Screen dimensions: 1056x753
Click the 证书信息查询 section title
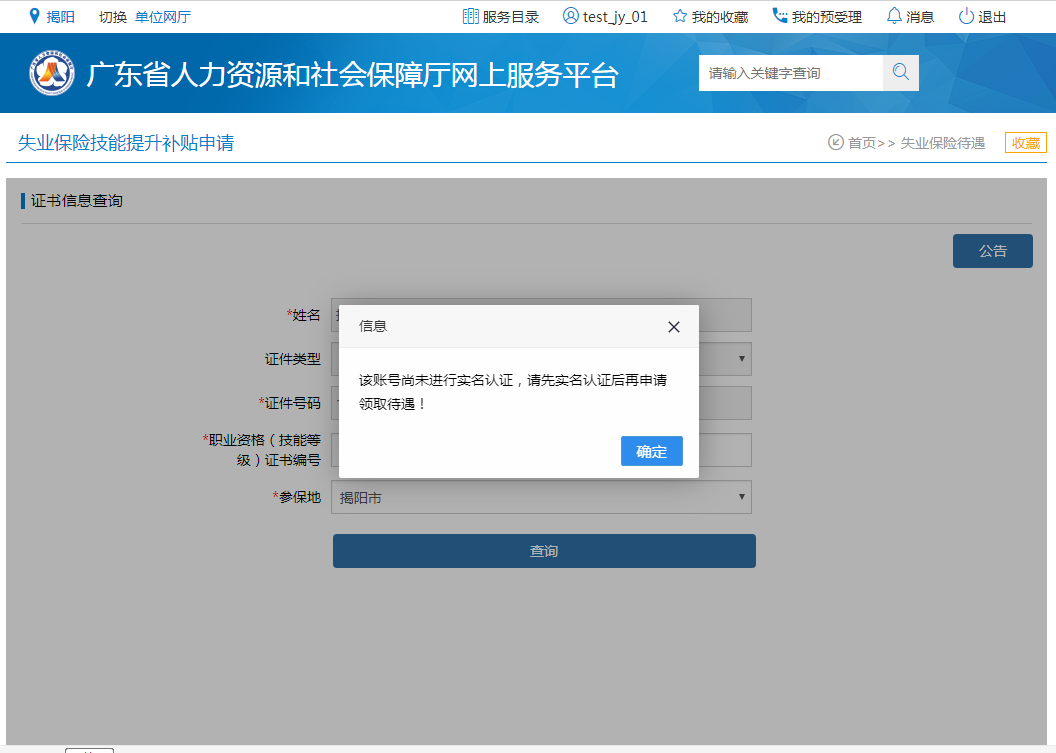77,201
